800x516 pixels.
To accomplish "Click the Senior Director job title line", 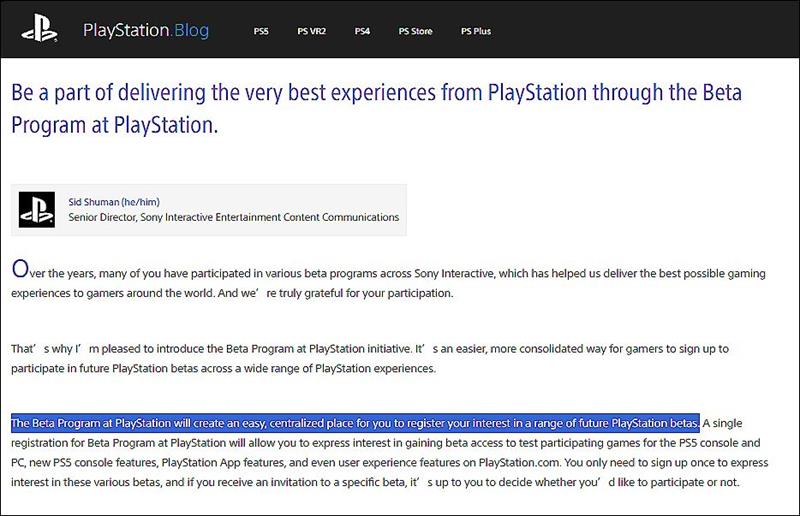I will point(233,217).
